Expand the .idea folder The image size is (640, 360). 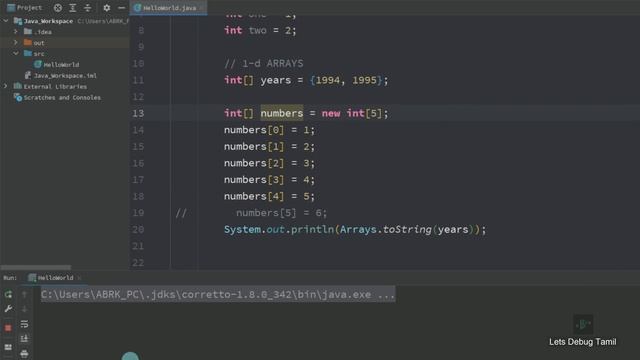tap(16, 31)
